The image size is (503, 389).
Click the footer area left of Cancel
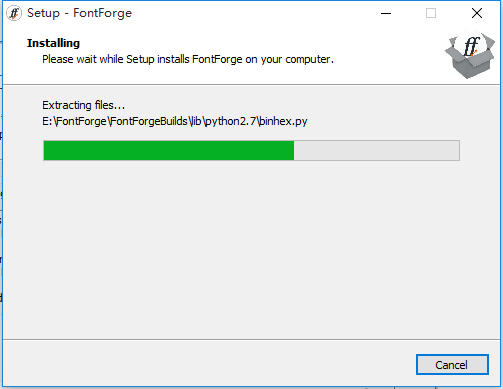pos(207,364)
